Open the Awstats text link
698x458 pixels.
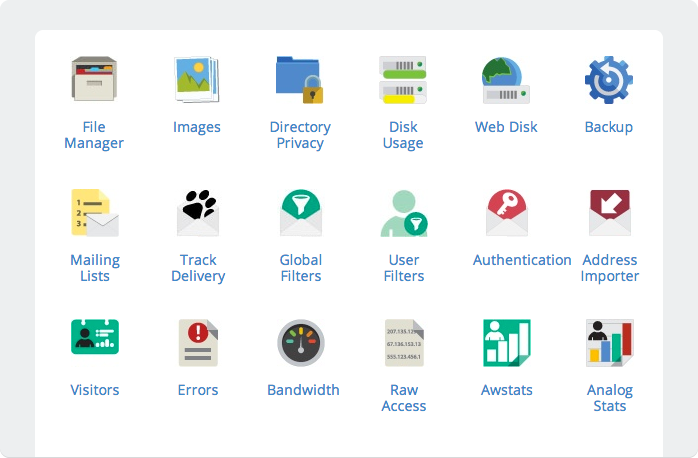[507, 390]
